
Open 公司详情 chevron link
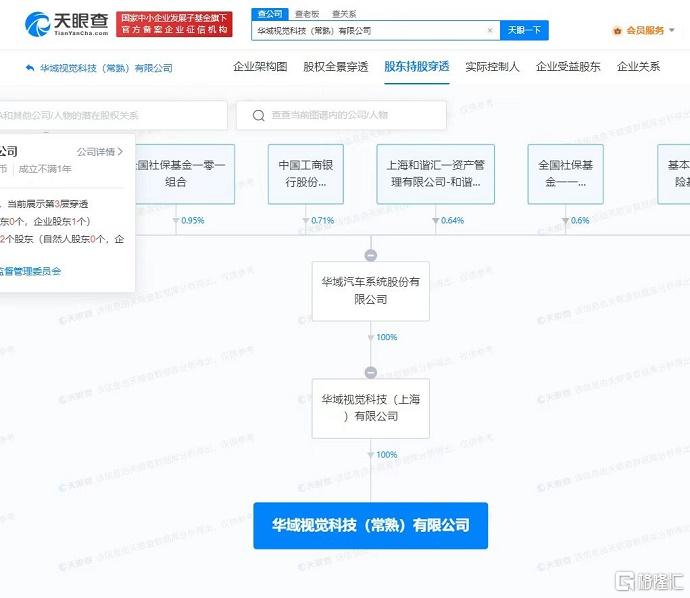[x=100, y=152]
